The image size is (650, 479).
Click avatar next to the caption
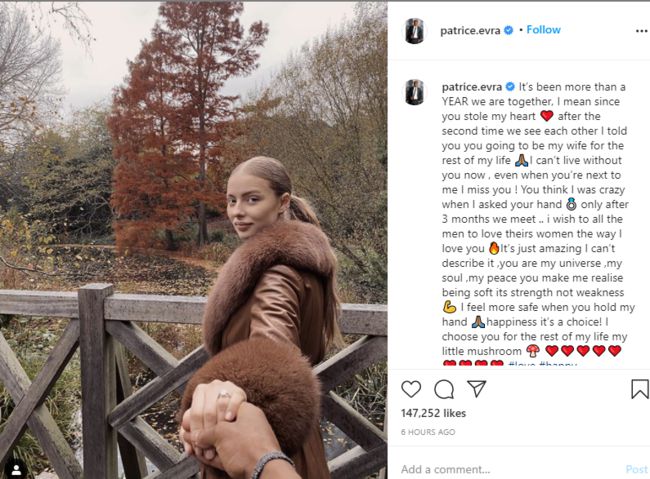[414, 93]
